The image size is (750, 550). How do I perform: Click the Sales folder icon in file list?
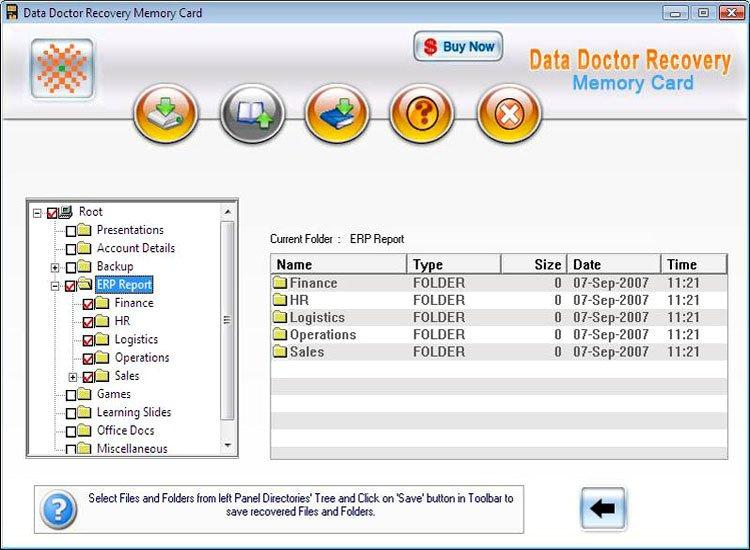(x=280, y=352)
